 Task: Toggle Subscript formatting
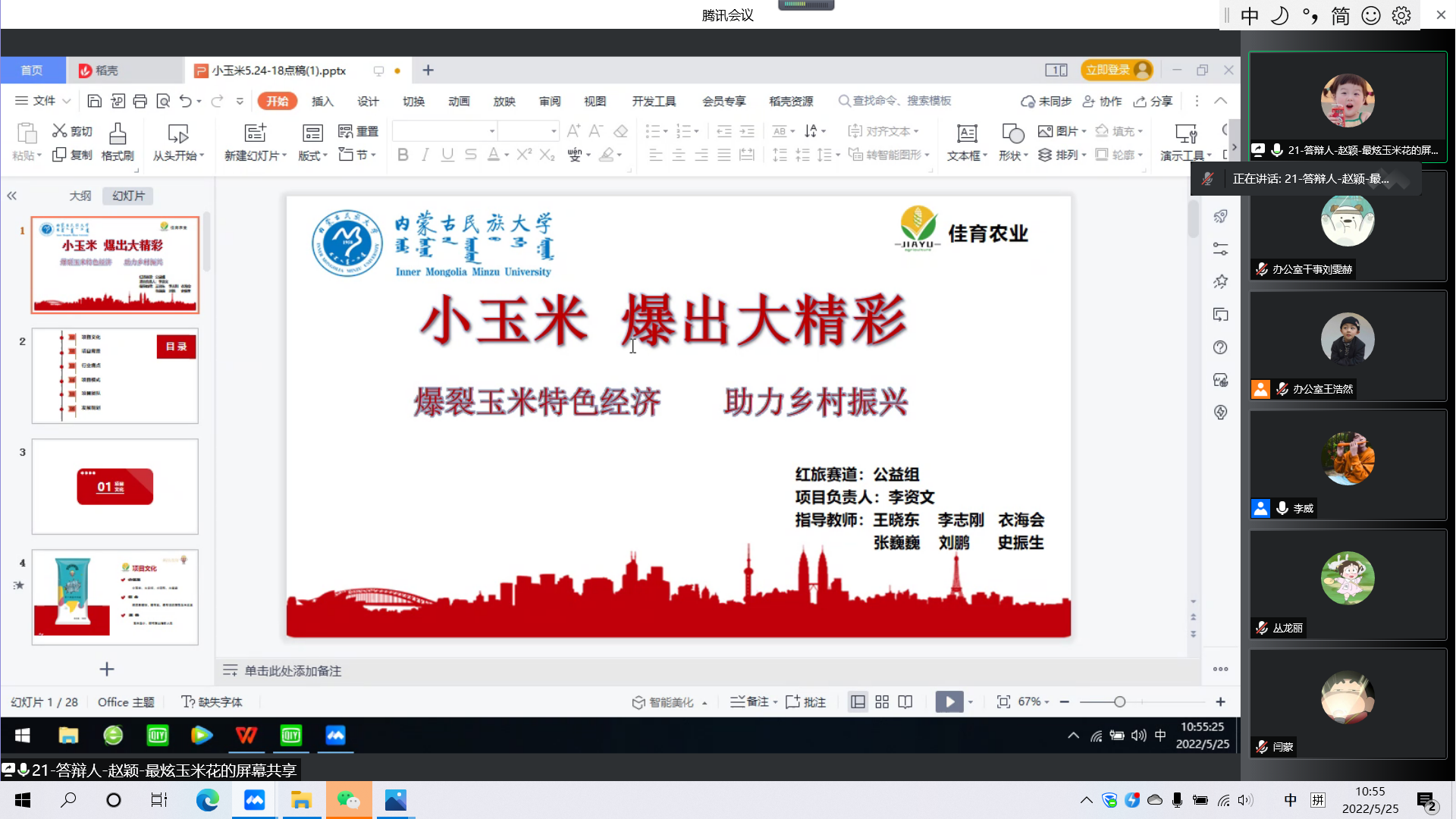click(547, 155)
